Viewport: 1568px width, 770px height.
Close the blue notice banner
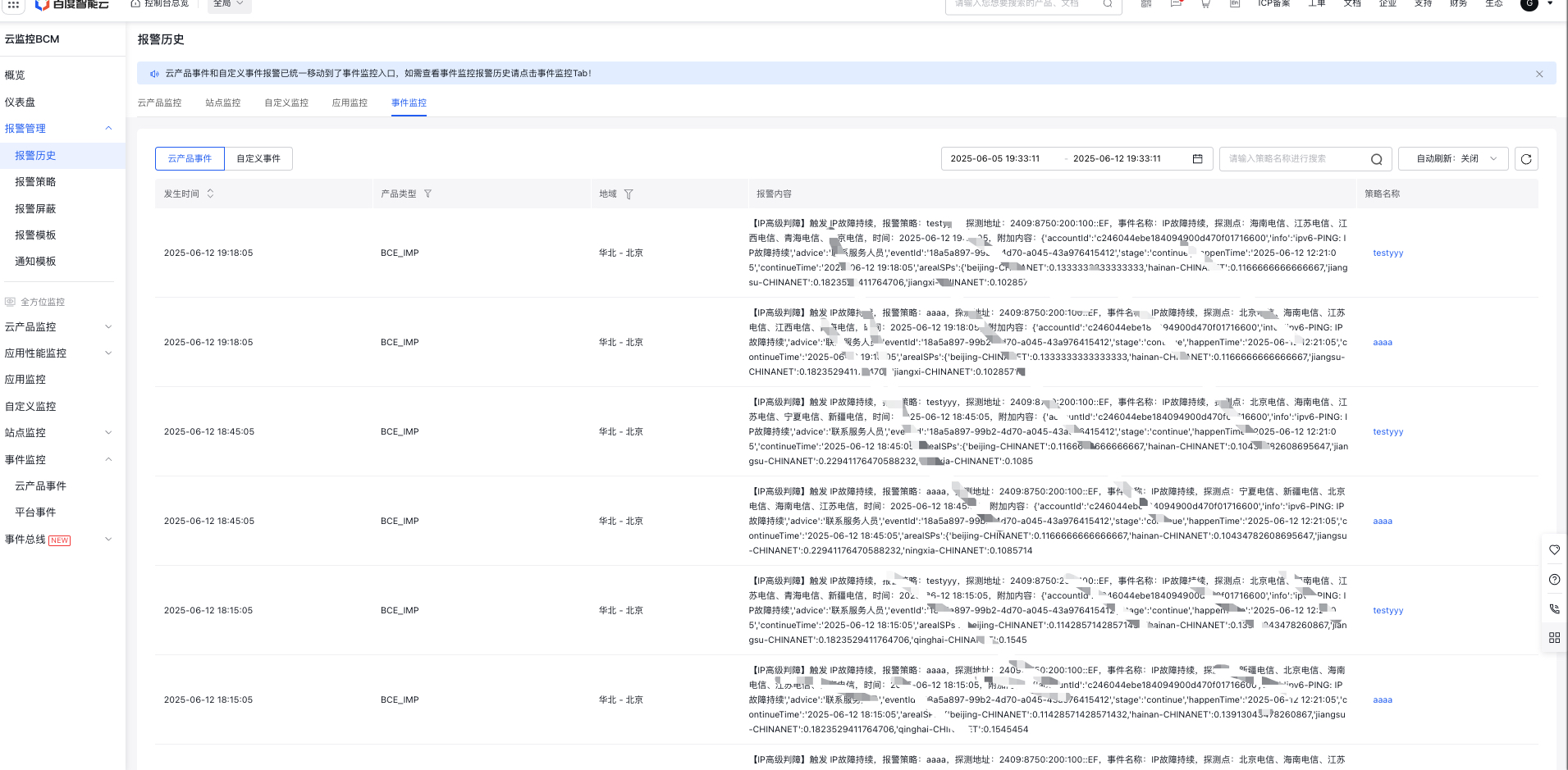[1539, 74]
